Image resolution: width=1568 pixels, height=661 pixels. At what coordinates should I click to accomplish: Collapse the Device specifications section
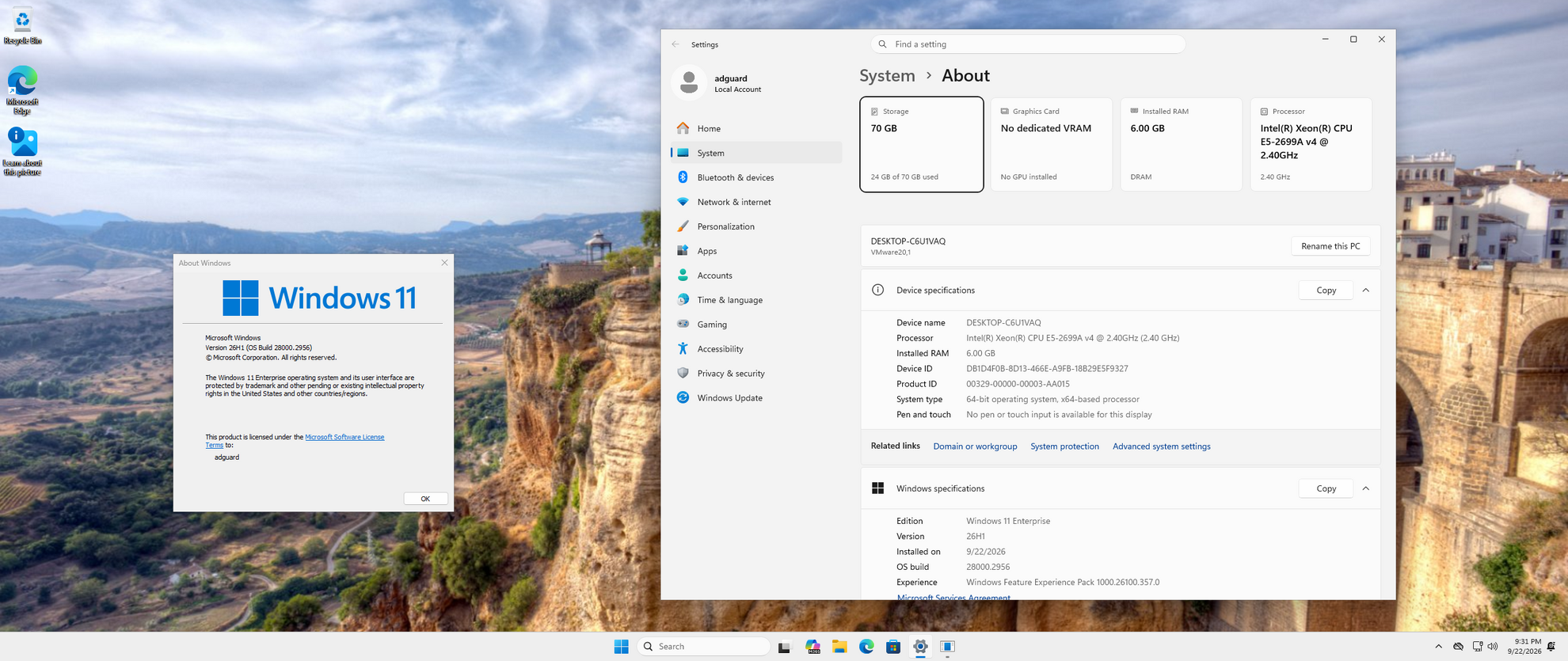(1366, 291)
